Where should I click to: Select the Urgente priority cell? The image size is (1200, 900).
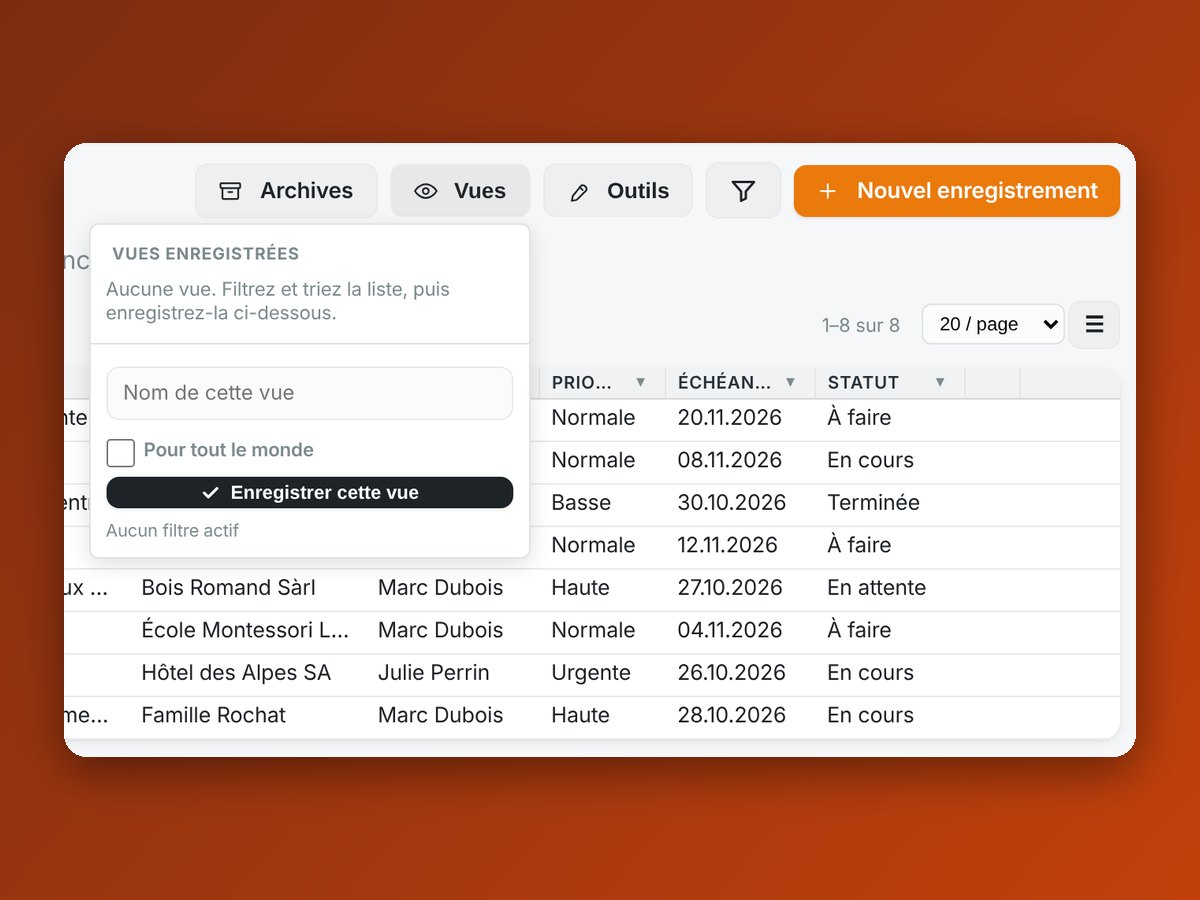coord(591,673)
